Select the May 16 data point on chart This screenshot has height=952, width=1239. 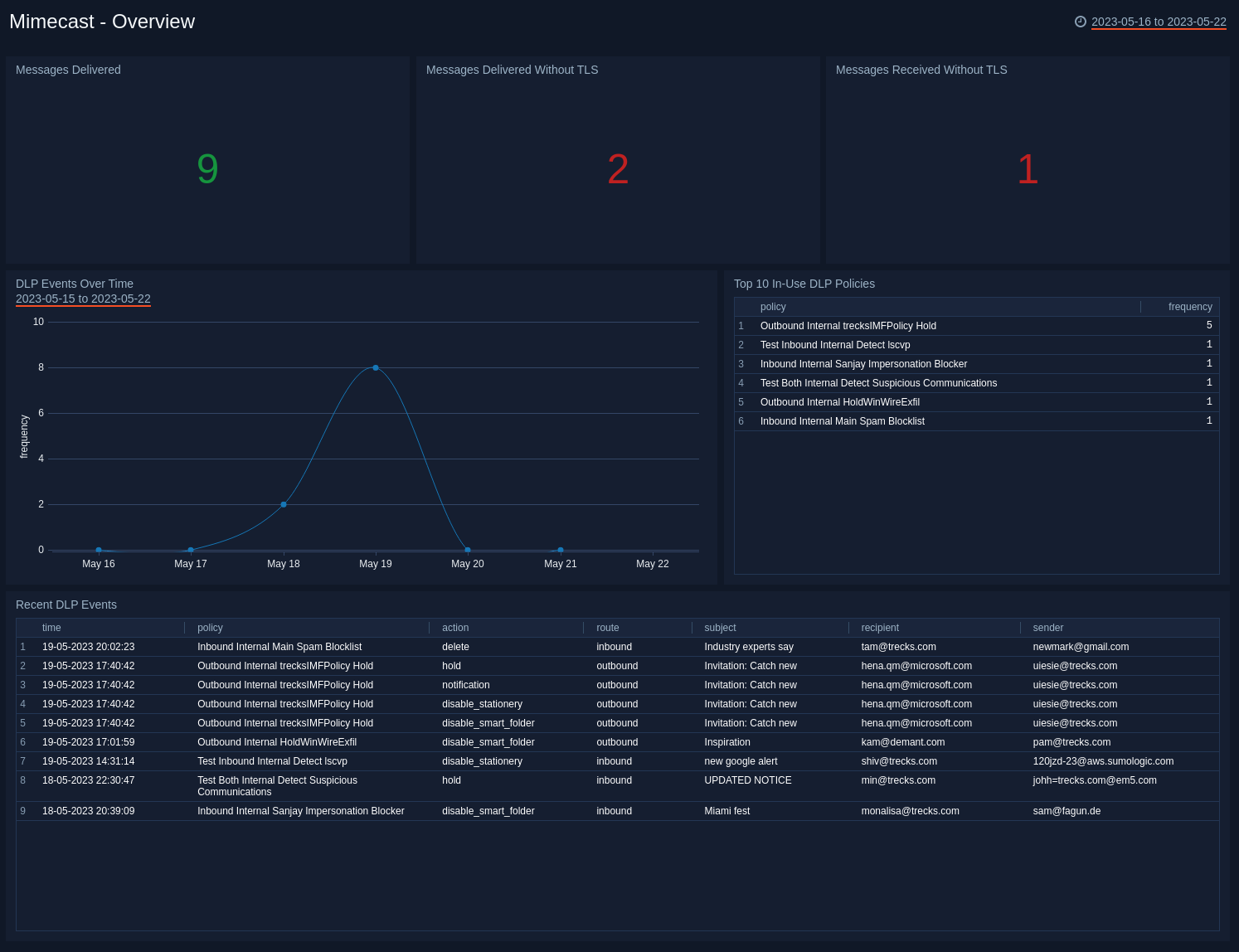click(99, 550)
